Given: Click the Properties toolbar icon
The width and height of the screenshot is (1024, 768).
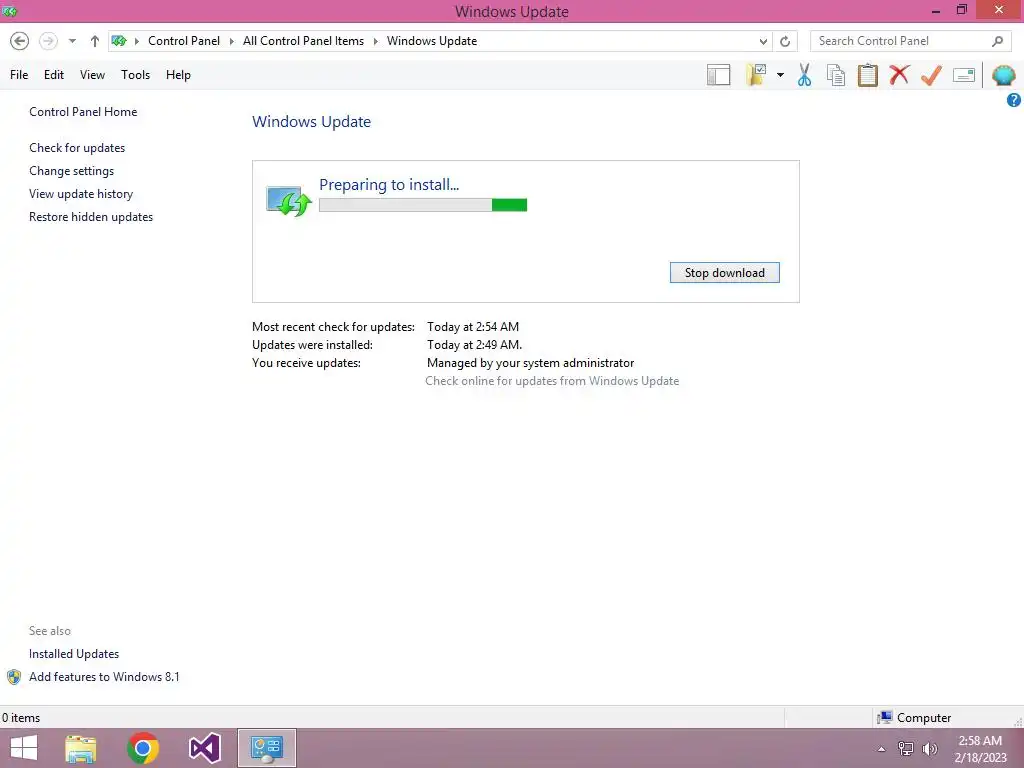Looking at the screenshot, I should [x=964, y=75].
